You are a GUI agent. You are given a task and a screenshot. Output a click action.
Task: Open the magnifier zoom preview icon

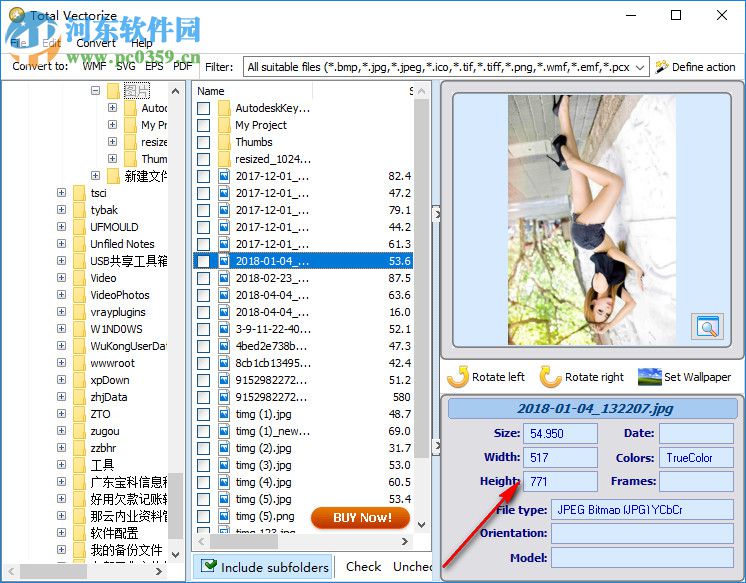tap(707, 326)
